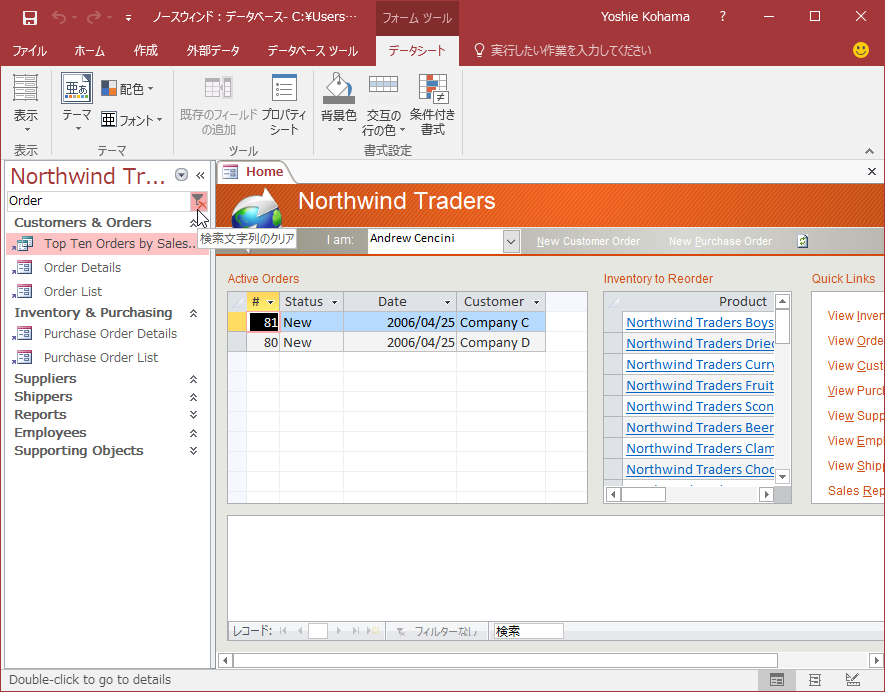Clear the navigation pane search string

(x=199, y=201)
